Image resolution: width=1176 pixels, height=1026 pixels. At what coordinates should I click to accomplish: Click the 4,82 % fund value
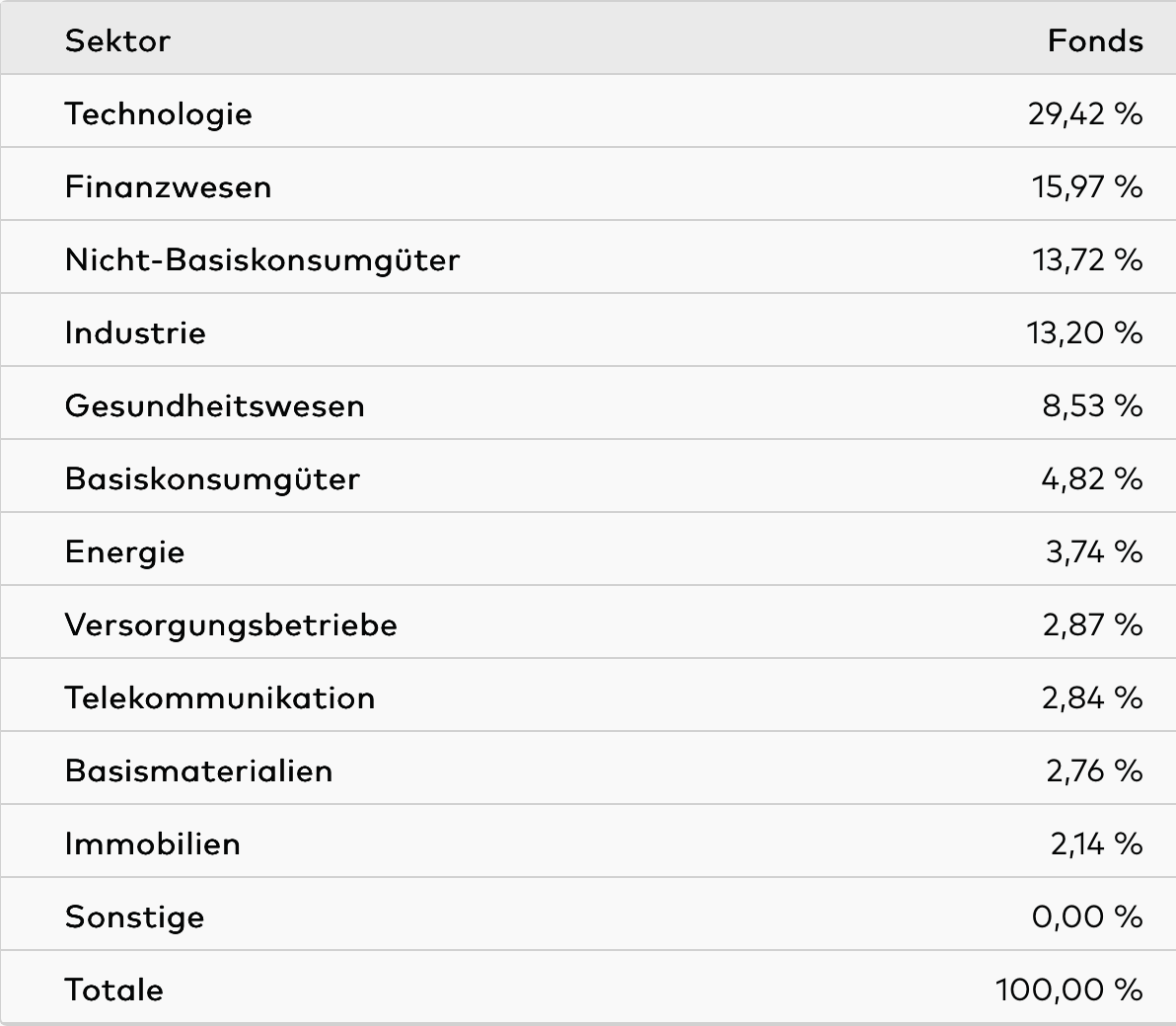pyautogui.click(x=1091, y=478)
